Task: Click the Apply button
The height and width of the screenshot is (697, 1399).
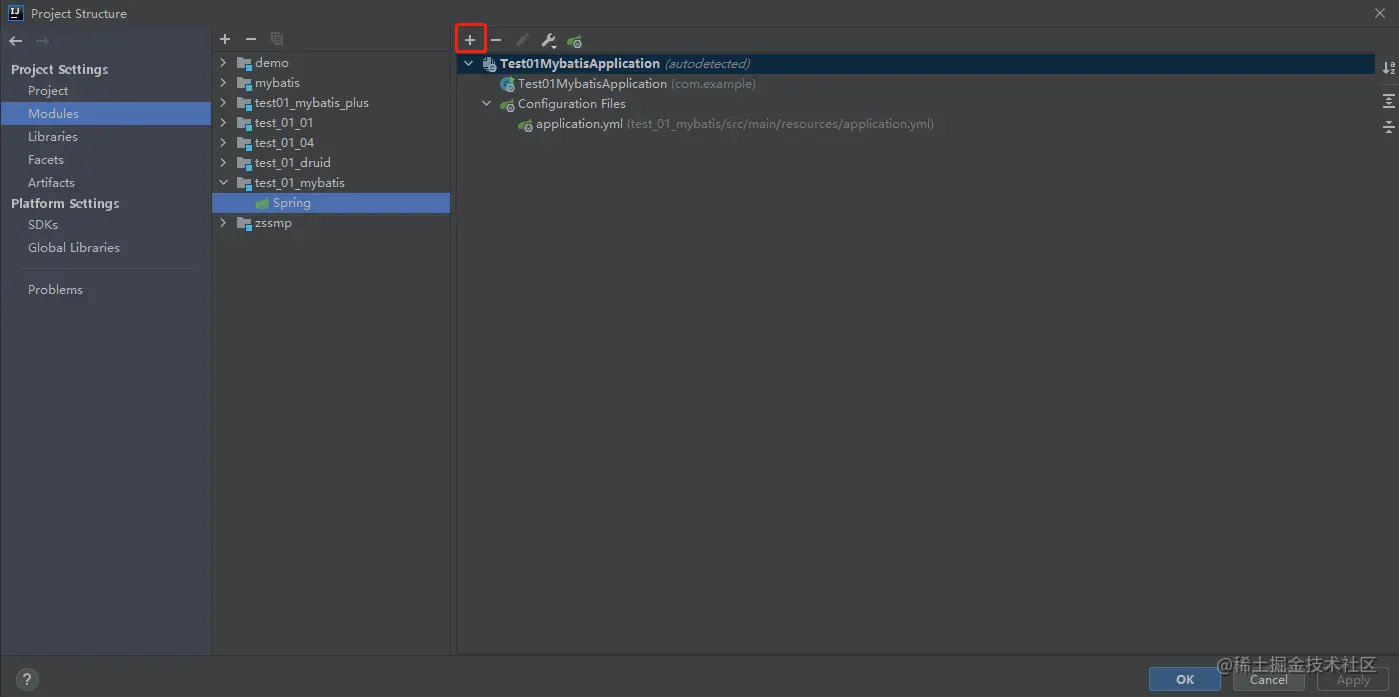Action: point(1353,679)
